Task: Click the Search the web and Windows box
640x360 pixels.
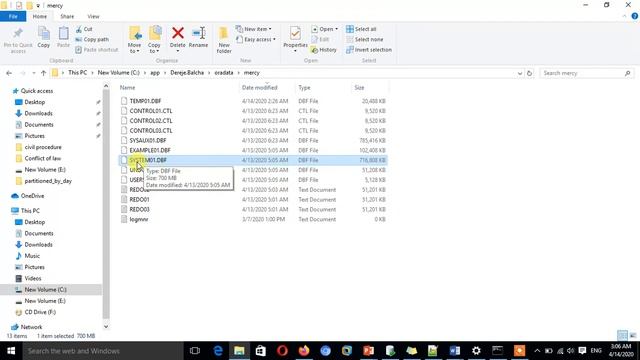Action: (103, 351)
